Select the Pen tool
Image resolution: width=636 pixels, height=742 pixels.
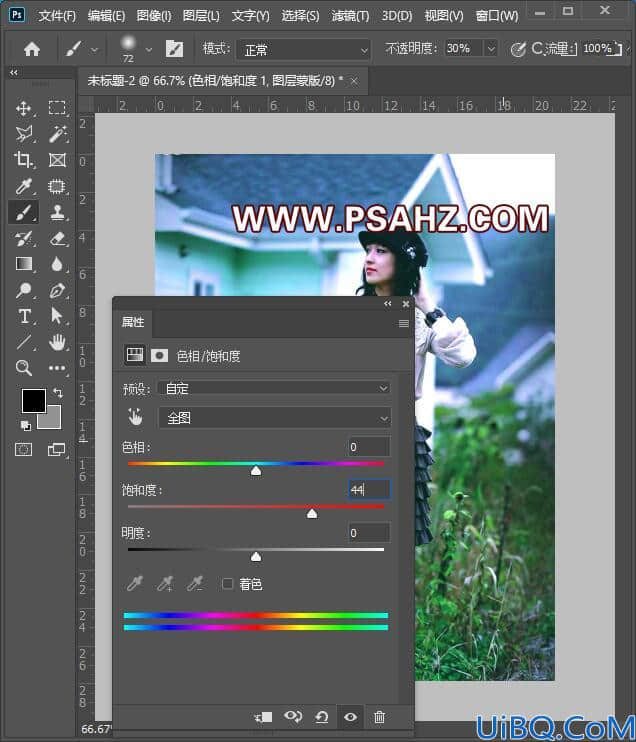pos(57,290)
